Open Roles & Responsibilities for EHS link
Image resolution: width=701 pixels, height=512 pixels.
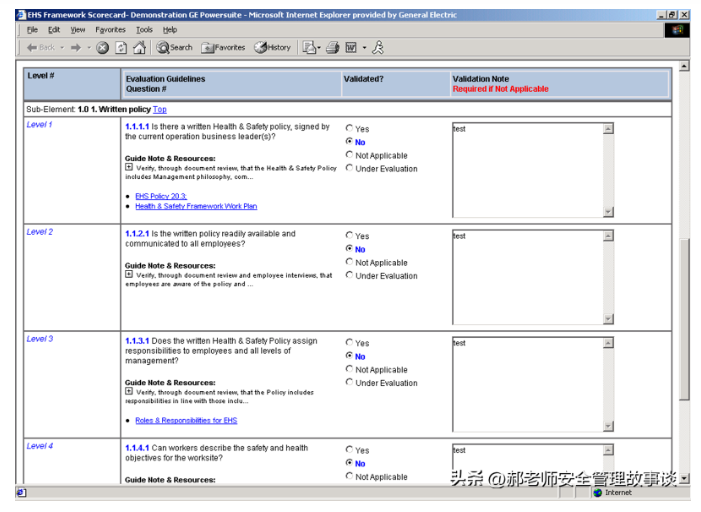click(x=186, y=420)
